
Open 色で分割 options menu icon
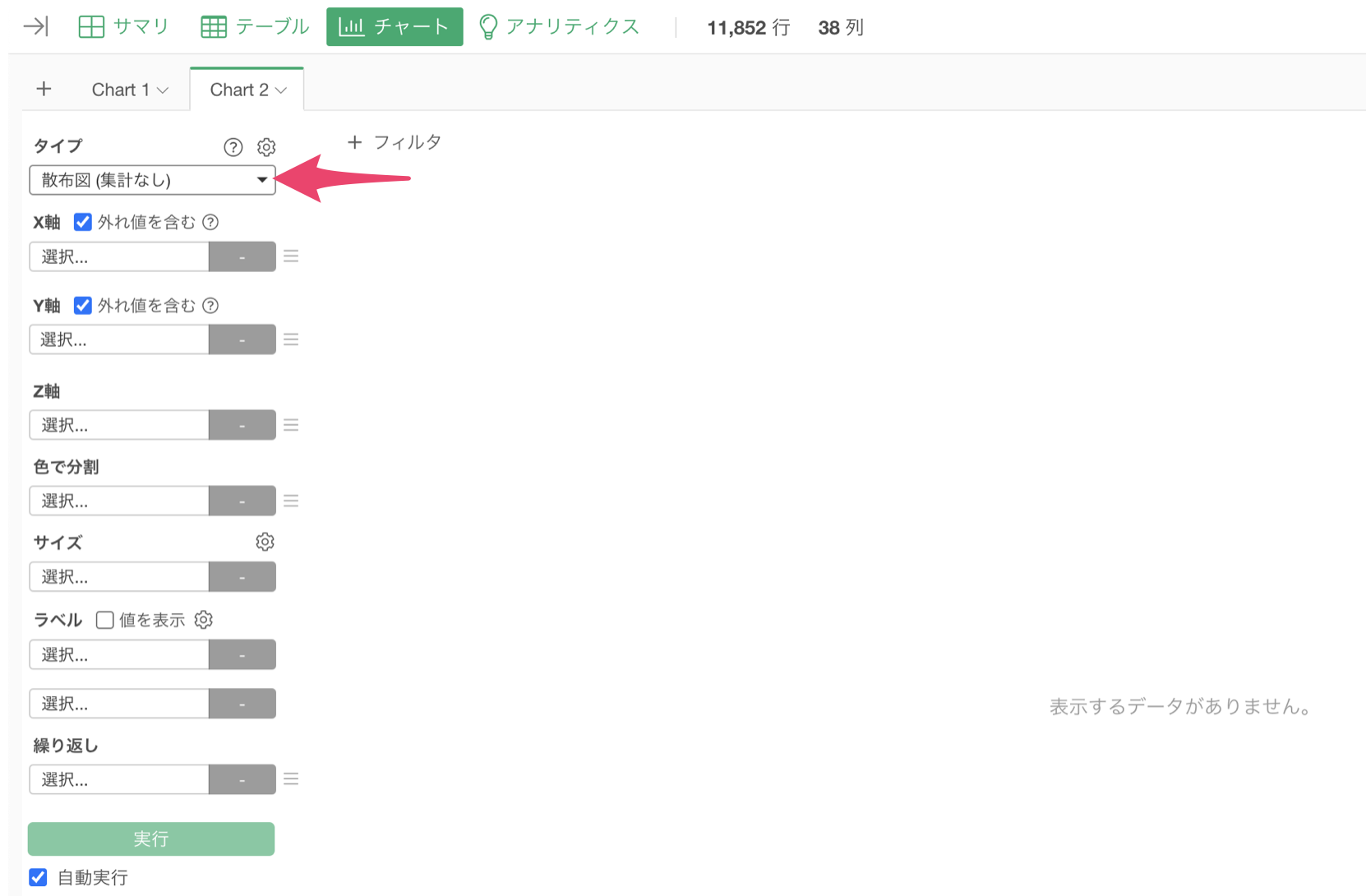[291, 501]
